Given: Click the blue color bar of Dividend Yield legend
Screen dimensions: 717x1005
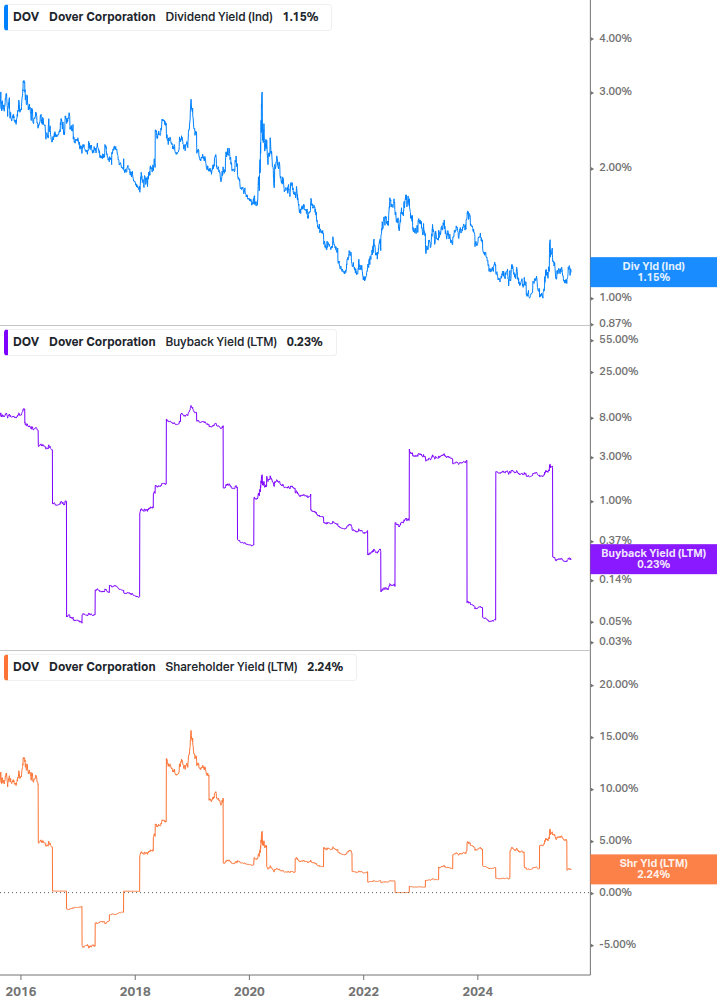Looking at the screenshot, I should pyautogui.click(x=6, y=17).
